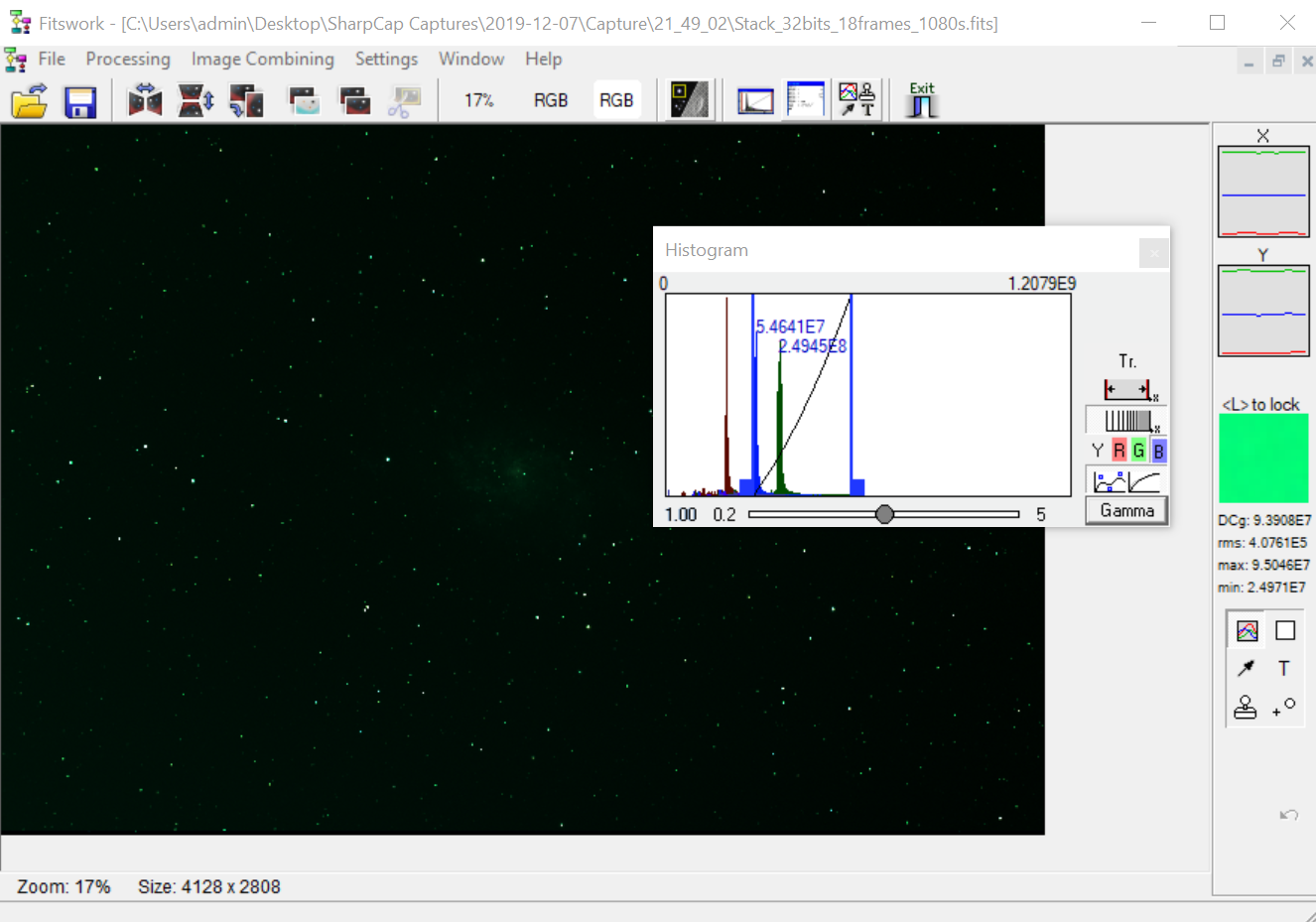Click the Y profile graph
The image size is (1316, 922).
point(1263,311)
